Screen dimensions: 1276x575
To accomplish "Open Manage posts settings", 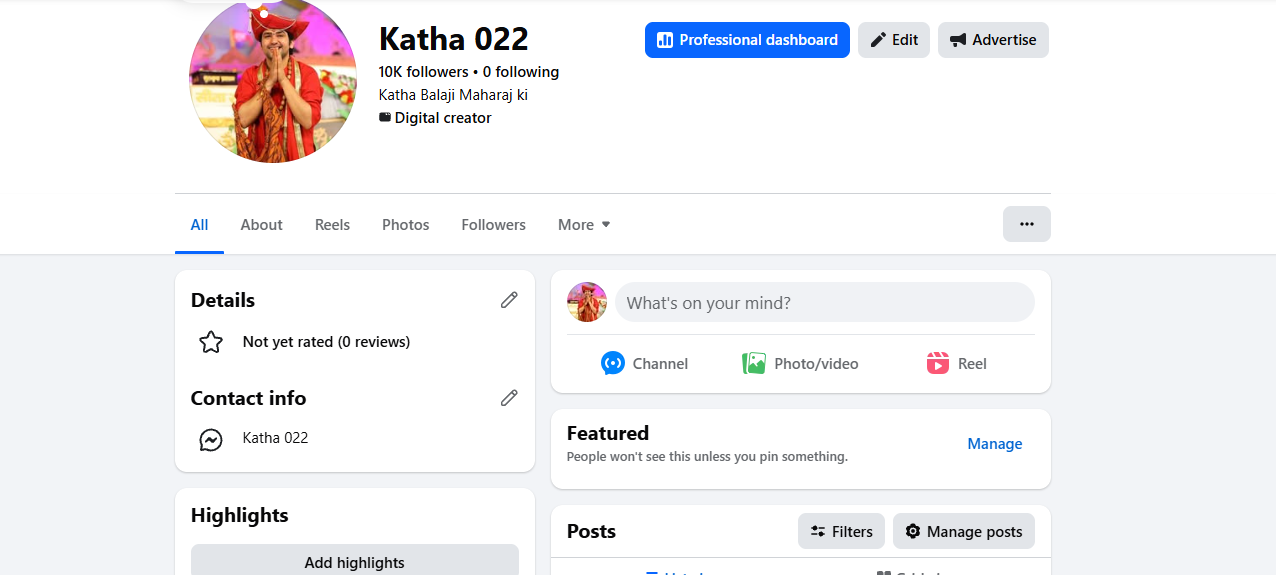I will click(964, 531).
